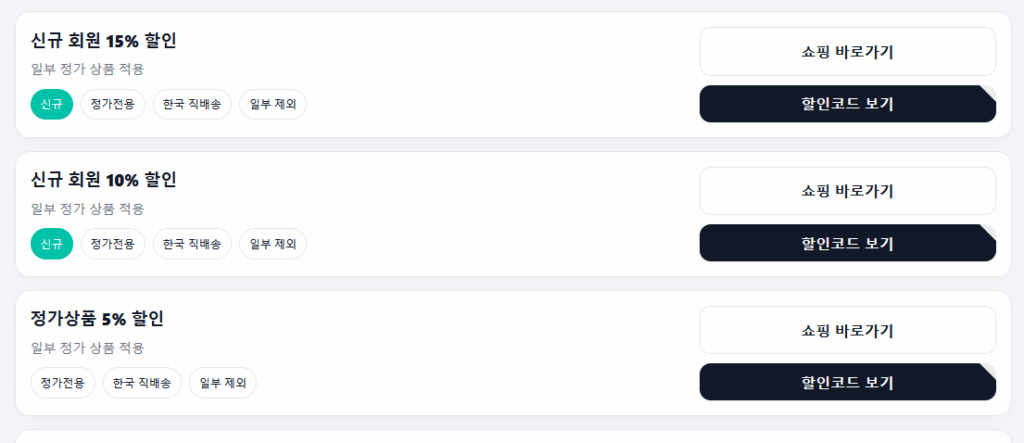View 할인코드 보기 for 정가상품 5% 할인

pos(847,382)
